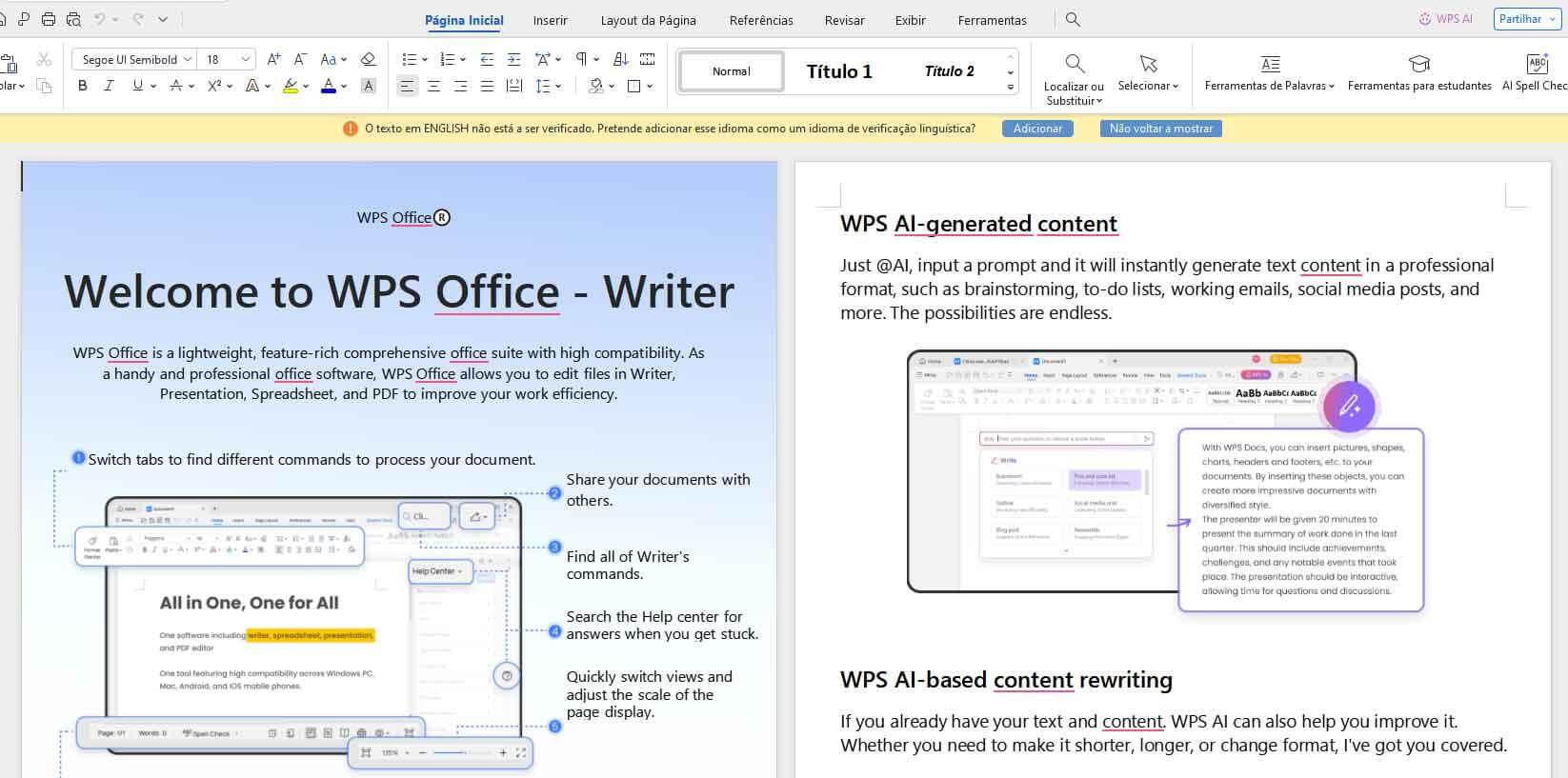Viewport: 1568px width, 778px height.
Task: Toggle Center alignment
Action: [433, 86]
